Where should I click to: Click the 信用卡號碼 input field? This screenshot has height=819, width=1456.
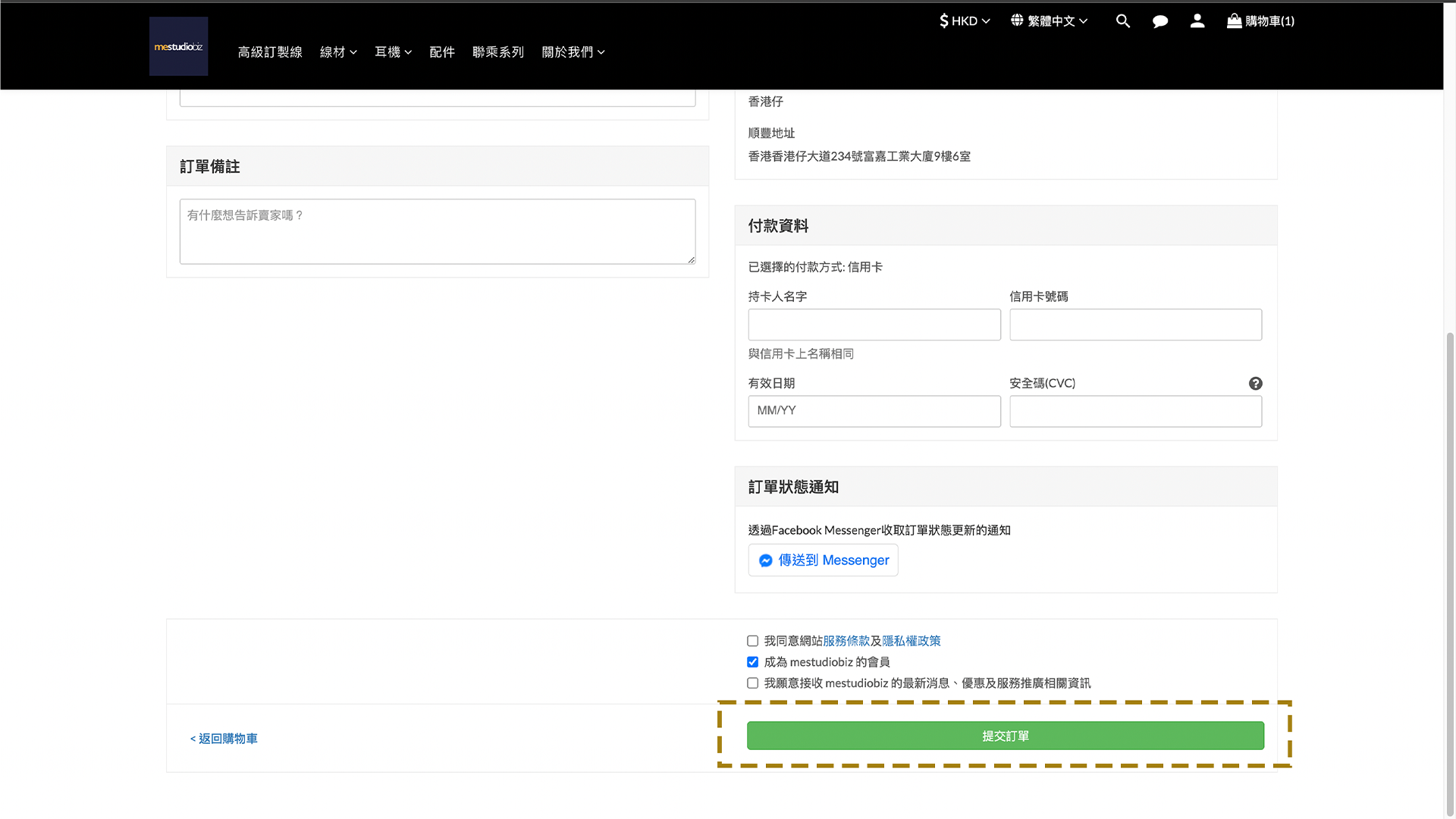click(1135, 325)
